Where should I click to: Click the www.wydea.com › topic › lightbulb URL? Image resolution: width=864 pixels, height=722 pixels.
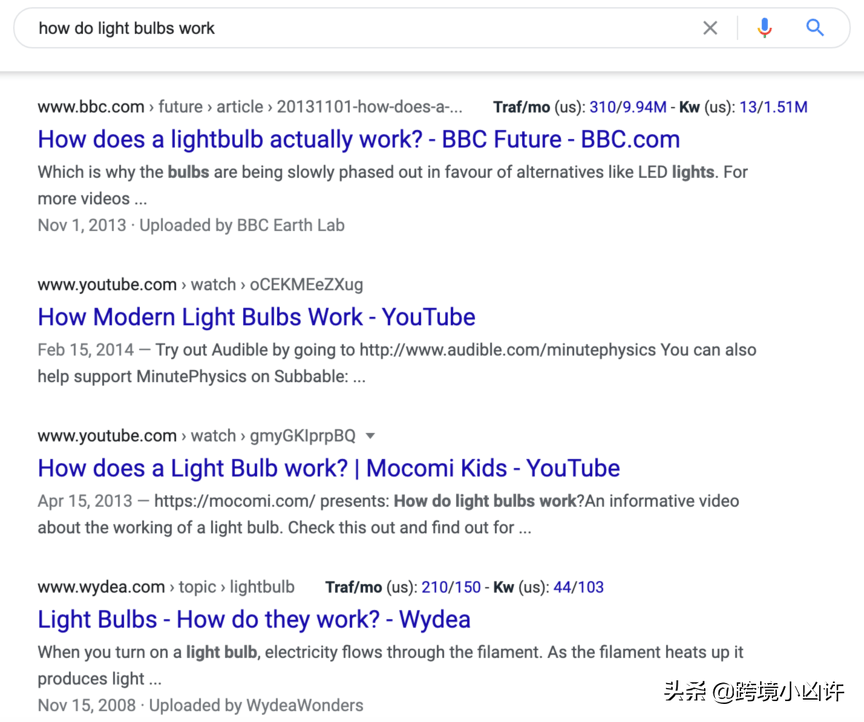[x=166, y=587]
